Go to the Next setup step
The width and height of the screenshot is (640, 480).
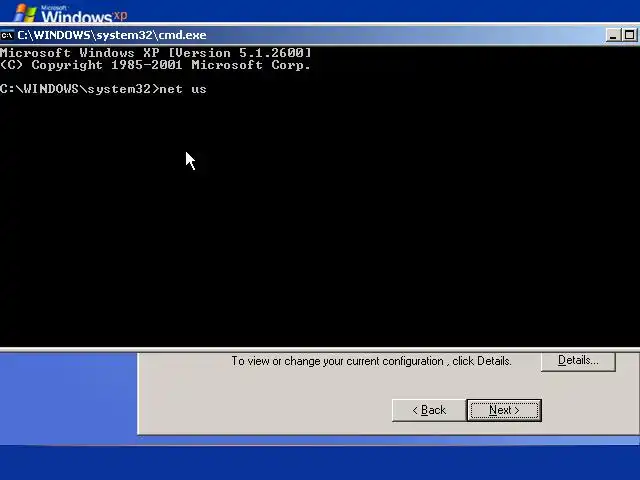(504, 410)
